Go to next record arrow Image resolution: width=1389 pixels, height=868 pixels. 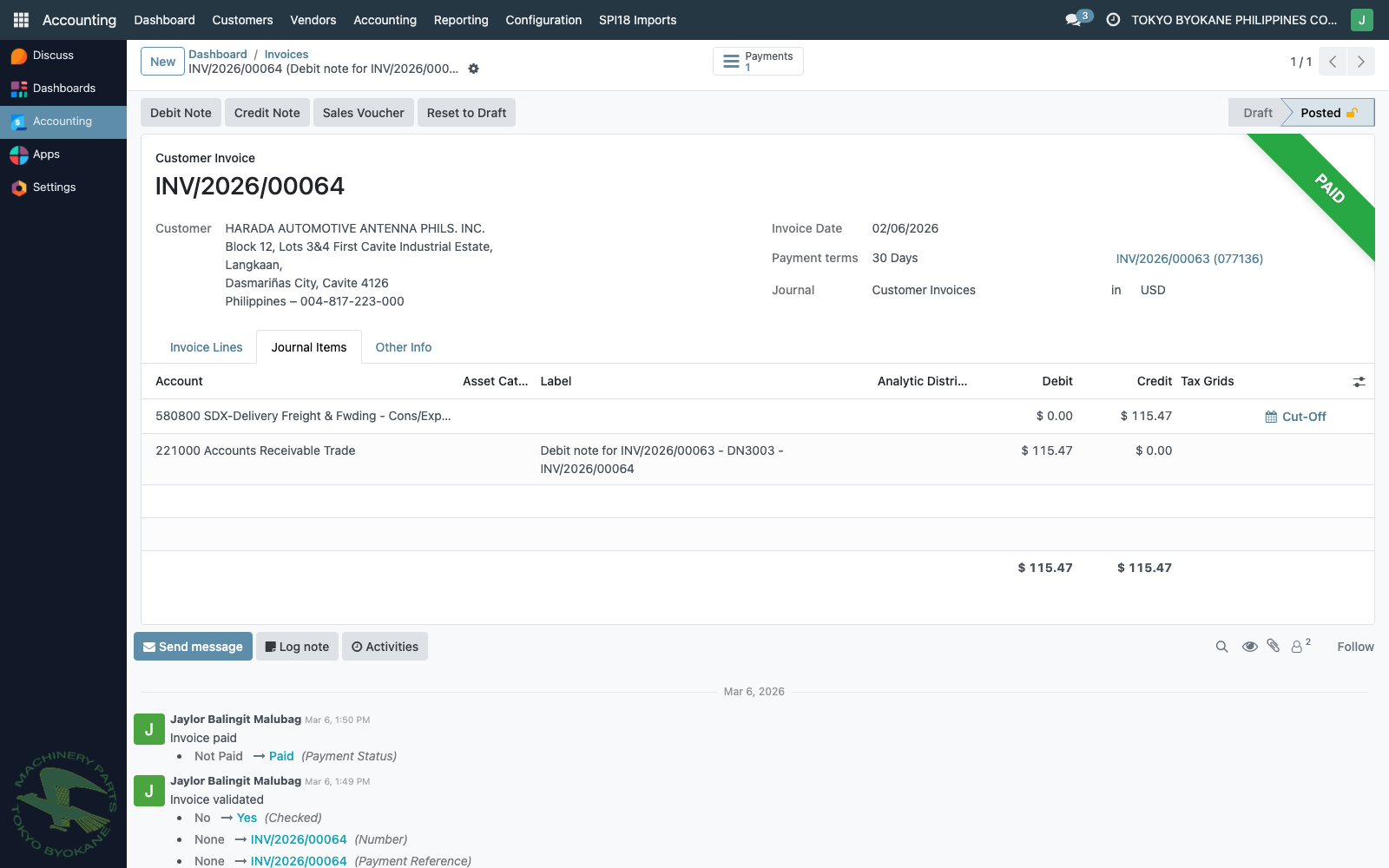(x=1360, y=62)
